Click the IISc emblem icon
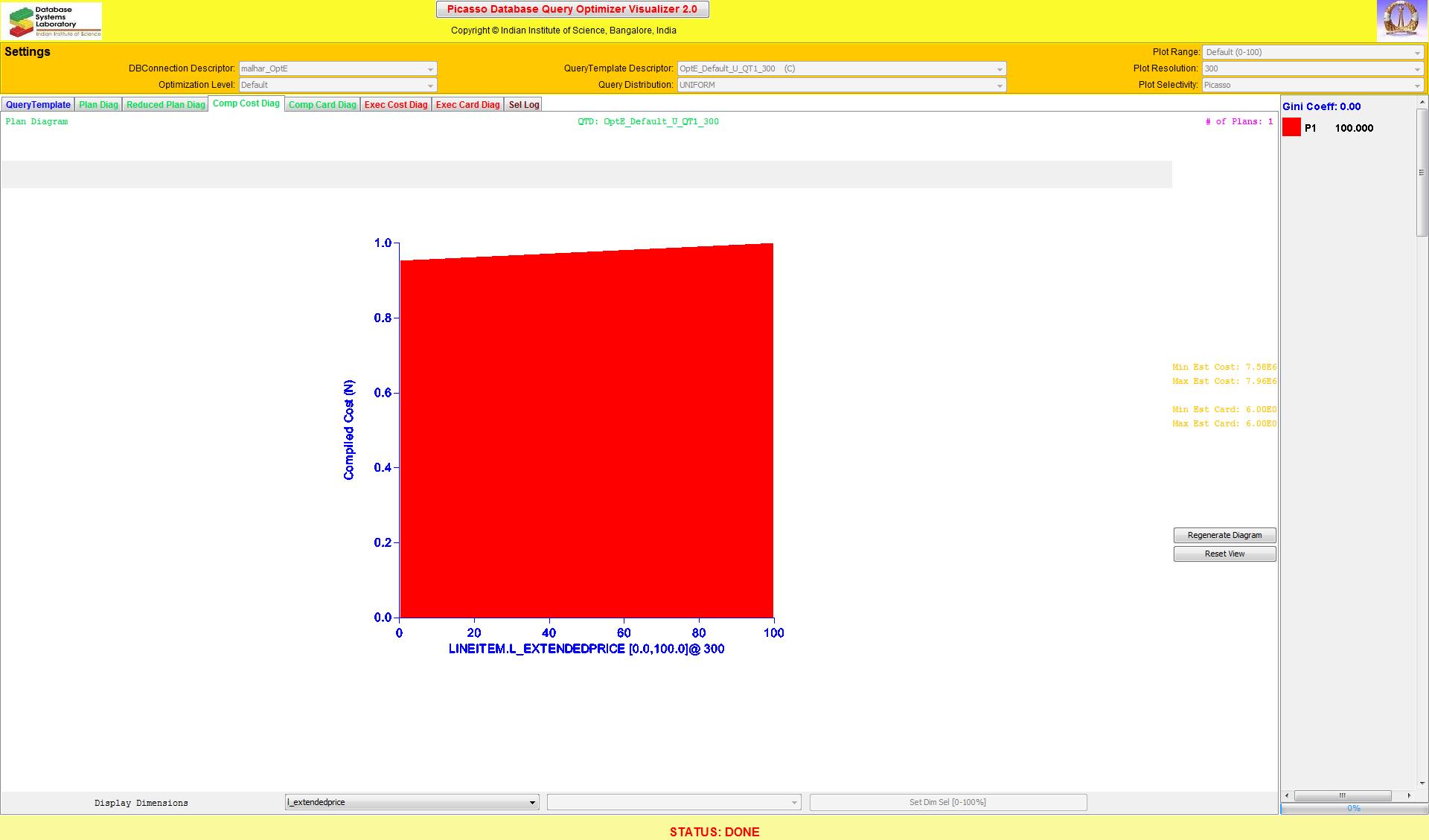This screenshot has width=1429, height=840. click(x=1401, y=20)
